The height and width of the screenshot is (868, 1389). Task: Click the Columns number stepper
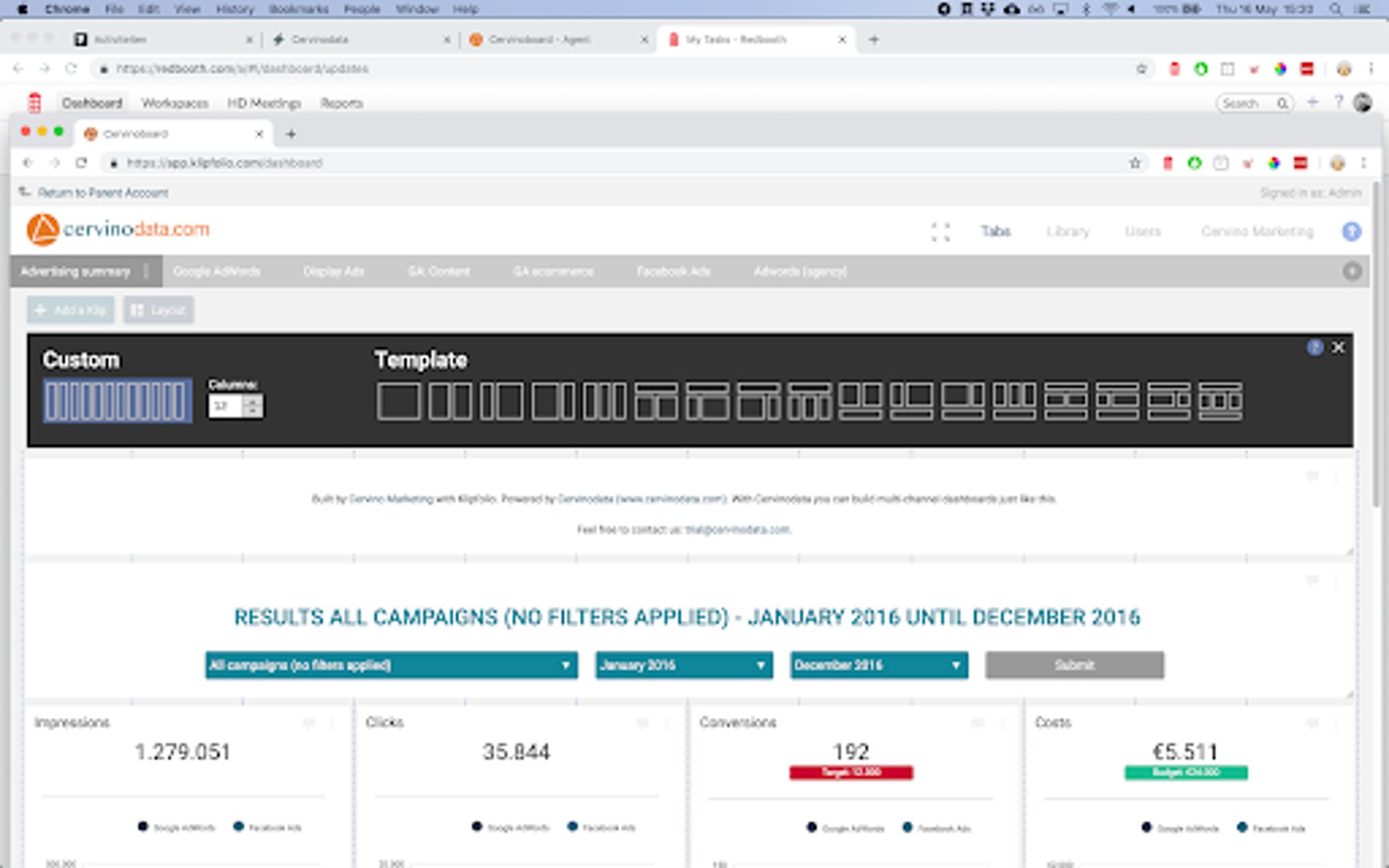(x=252, y=406)
